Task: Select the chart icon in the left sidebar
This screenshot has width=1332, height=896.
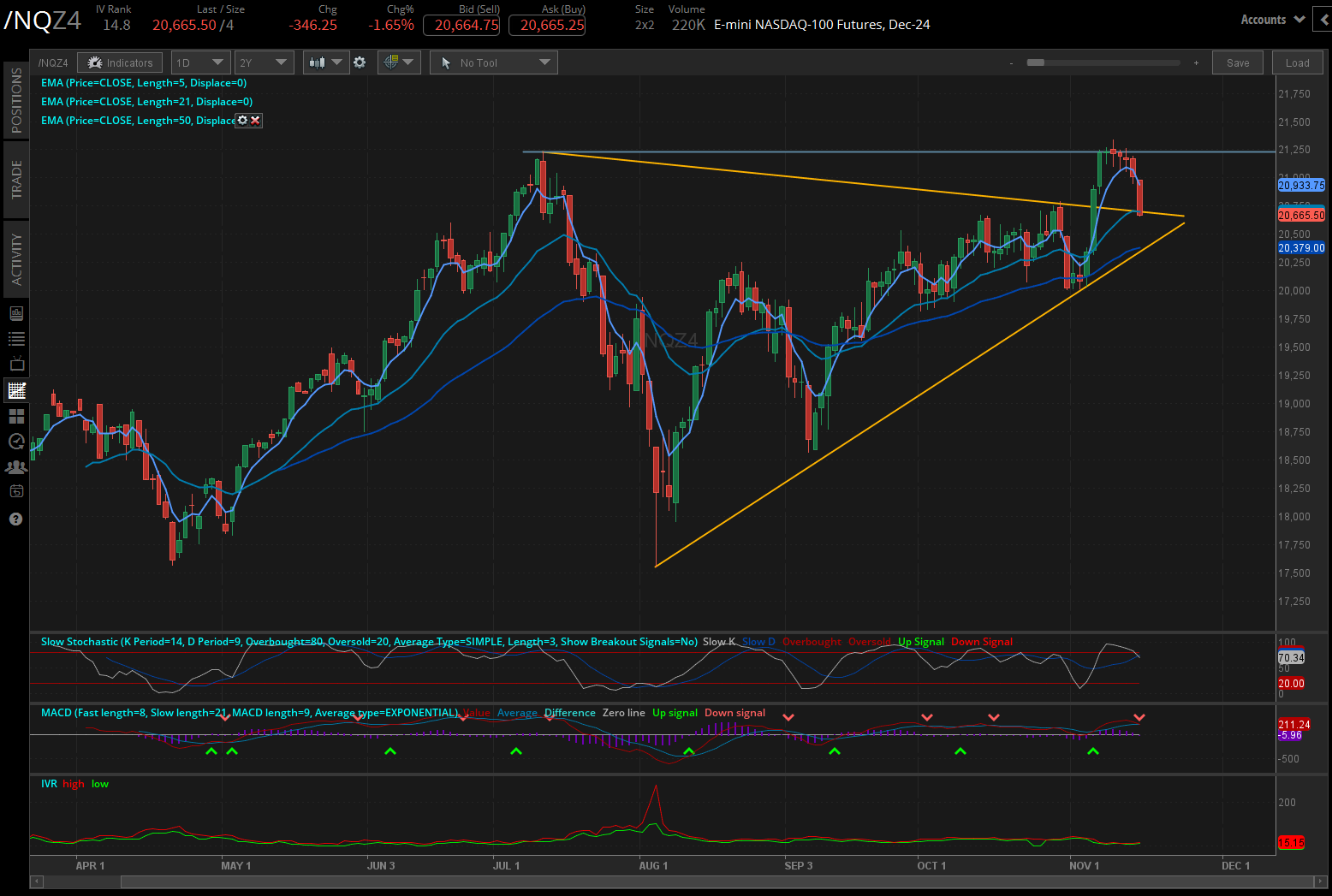Action: click(x=16, y=390)
